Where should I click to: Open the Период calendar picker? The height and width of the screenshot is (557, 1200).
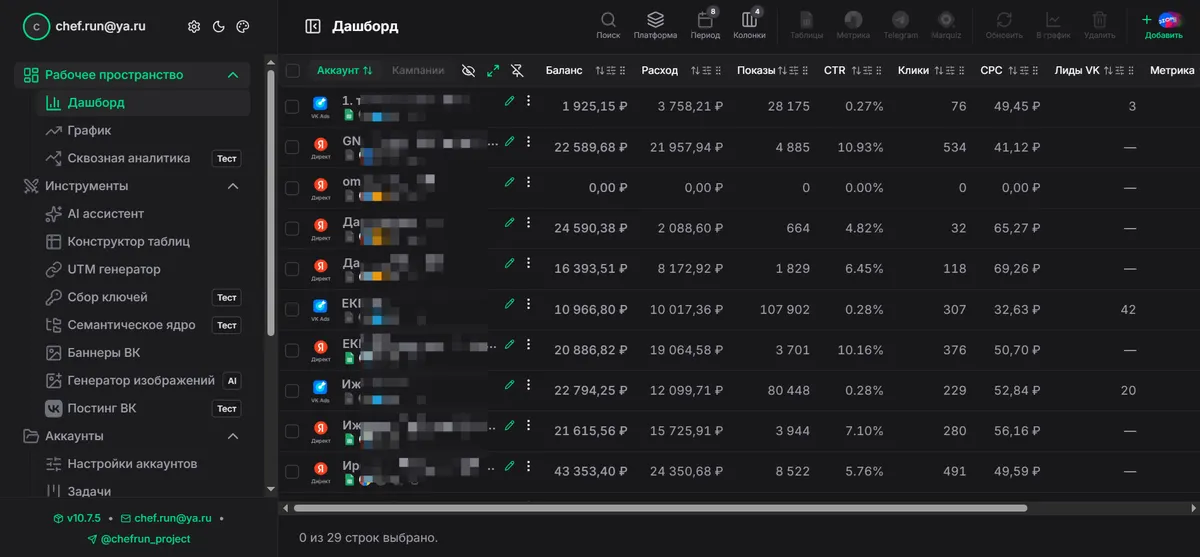click(x=705, y=26)
